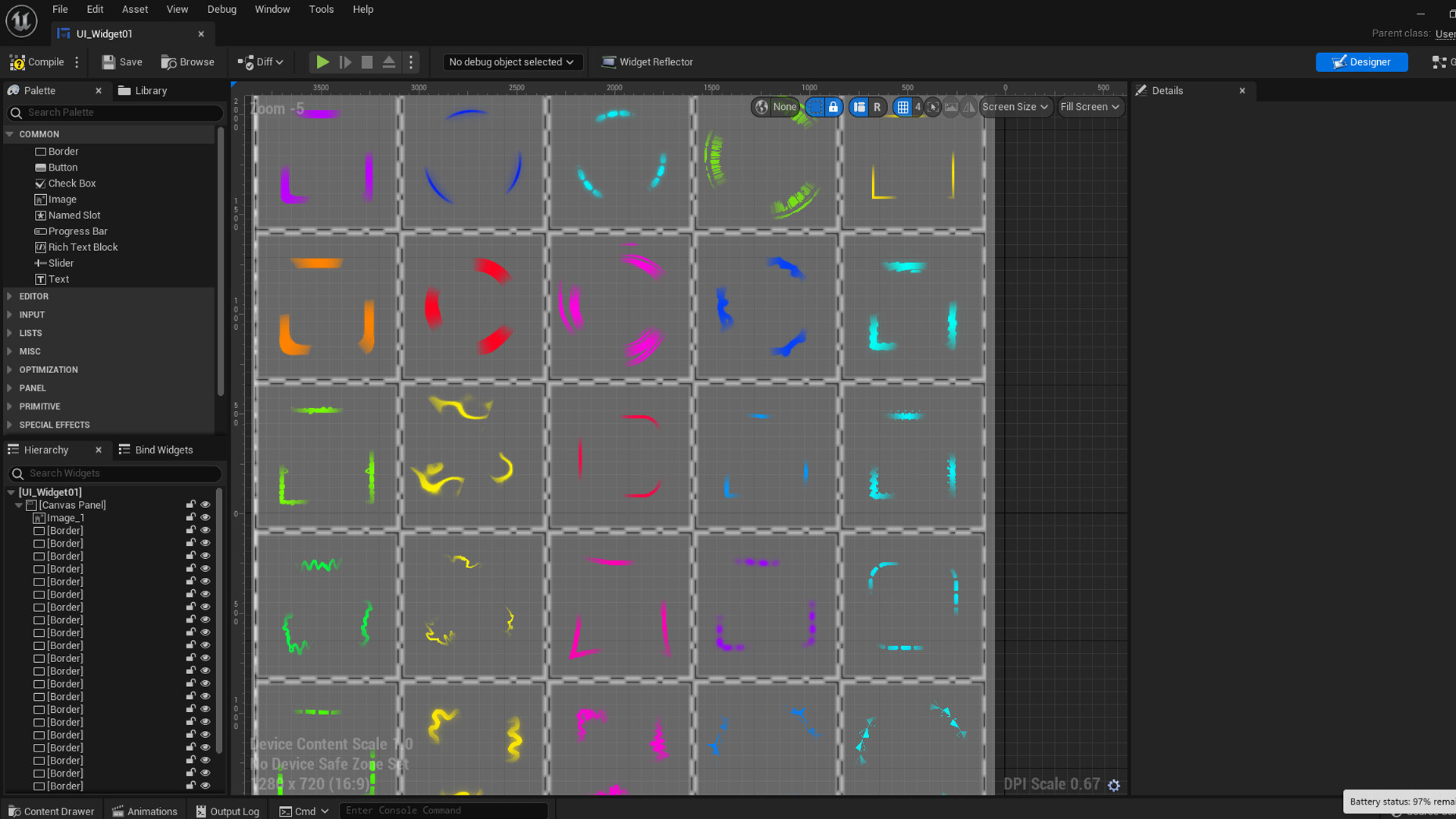Image resolution: width=1456 pixels, height=819 pixels.
Task: Collapse the COMMON category in the Palette
Action: coord(10,134)
